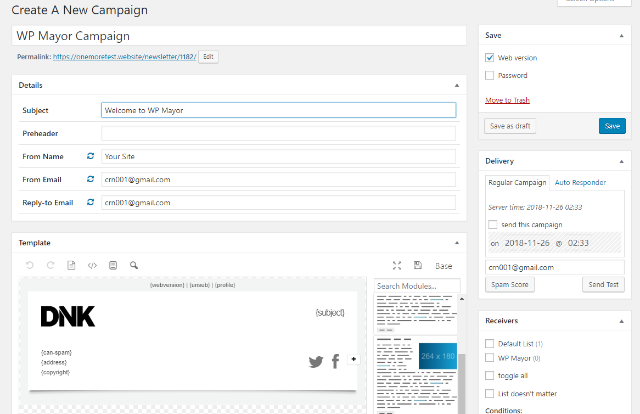The image size is (640, 414).
Task: Click the undo icon in Template toolbar
Action: pyautogui.click(x=29, y=265)
